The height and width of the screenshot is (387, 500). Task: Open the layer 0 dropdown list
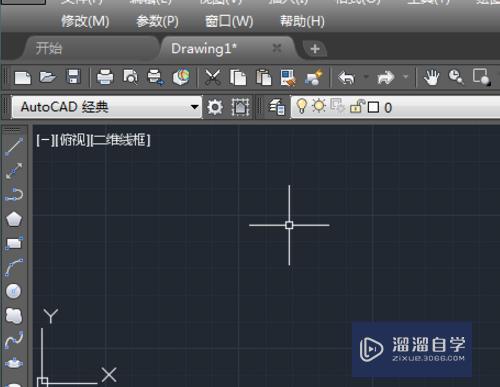click(x=395, y=107)
